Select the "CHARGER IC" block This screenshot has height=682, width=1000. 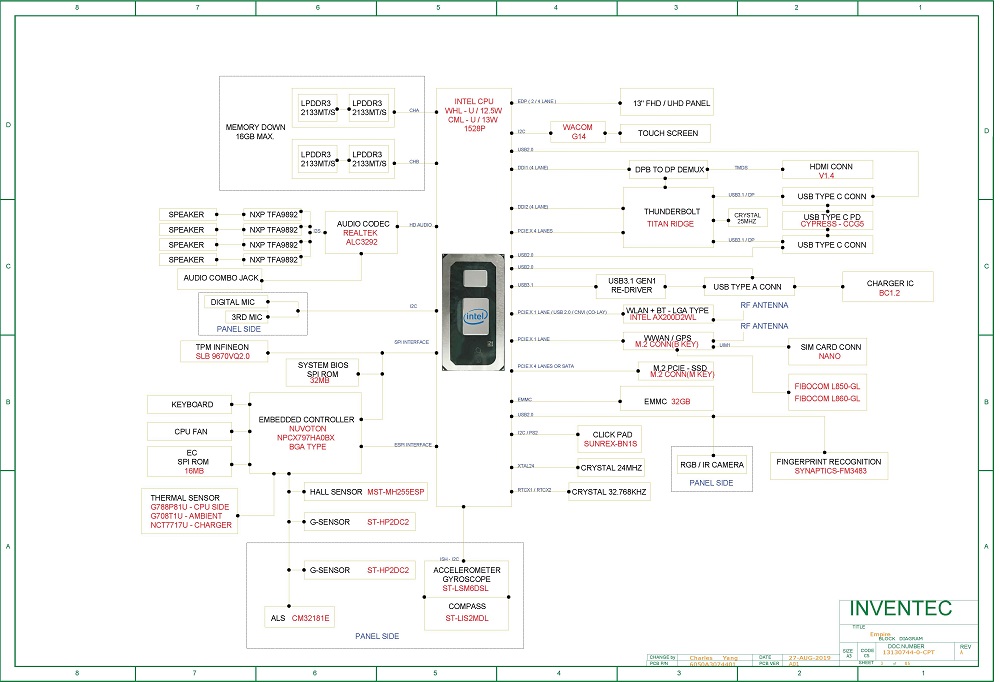point(888,287)
